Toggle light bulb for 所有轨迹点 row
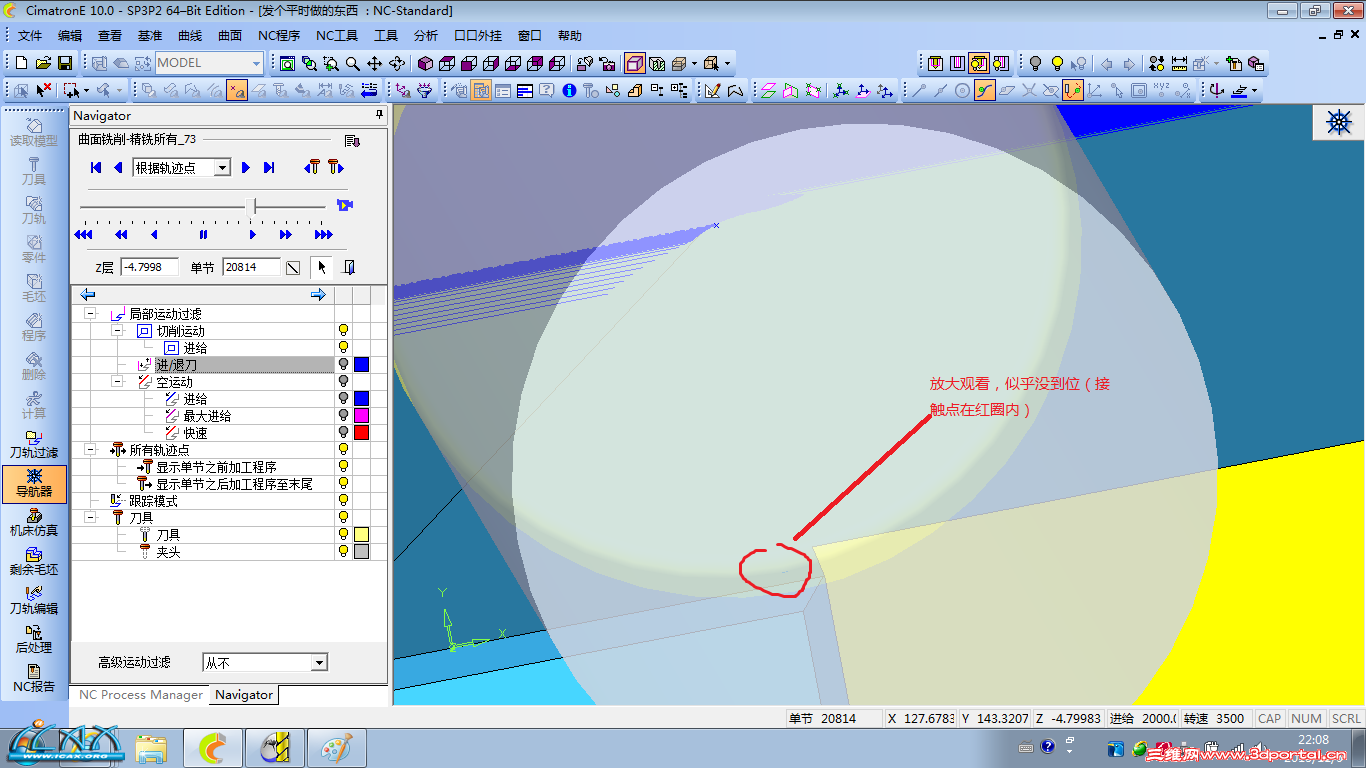This screenshot has width=1366, height=768. pyautogui.click(x=343, y=450)
